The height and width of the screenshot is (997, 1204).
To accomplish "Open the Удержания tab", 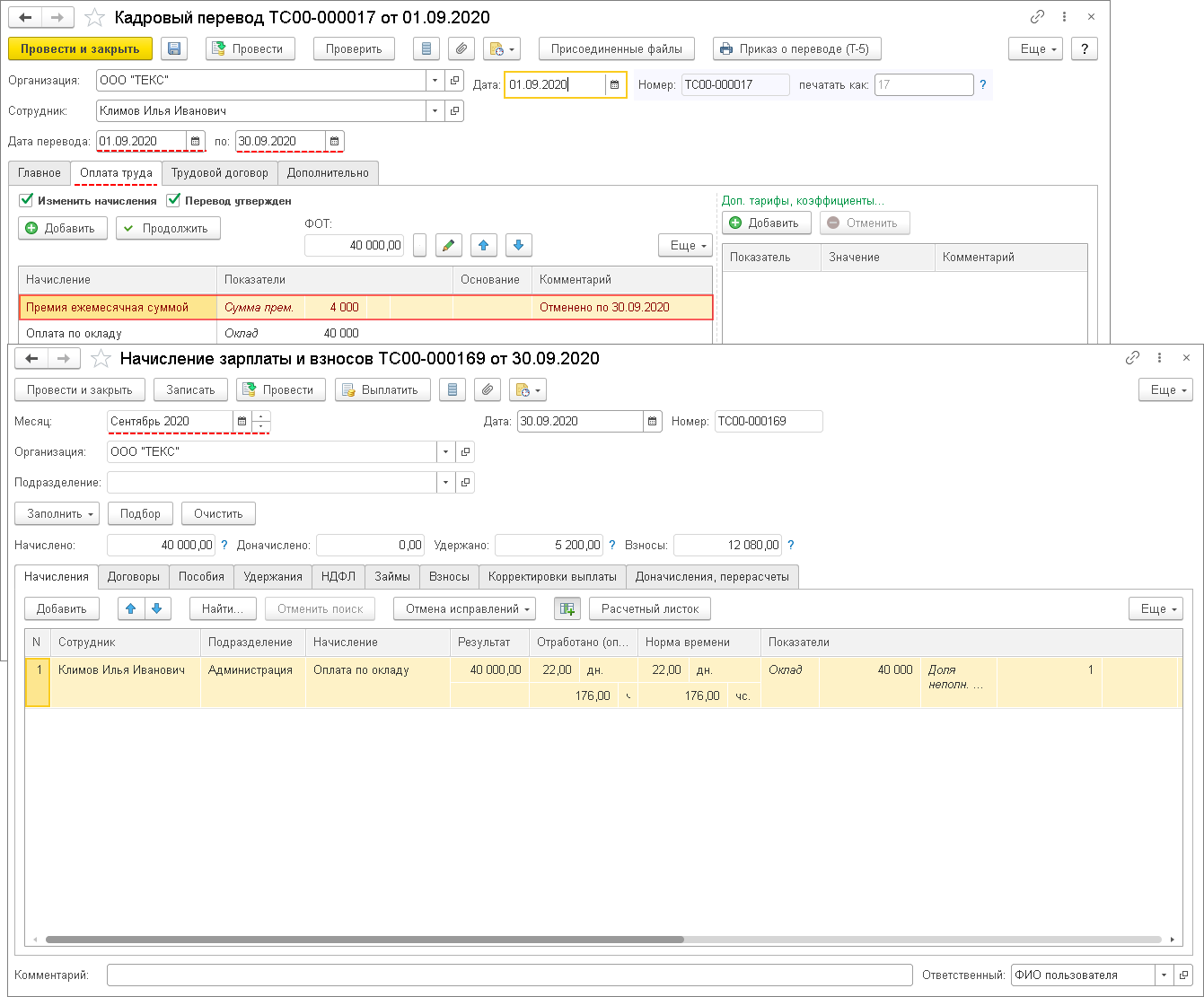I will point(273,577).
